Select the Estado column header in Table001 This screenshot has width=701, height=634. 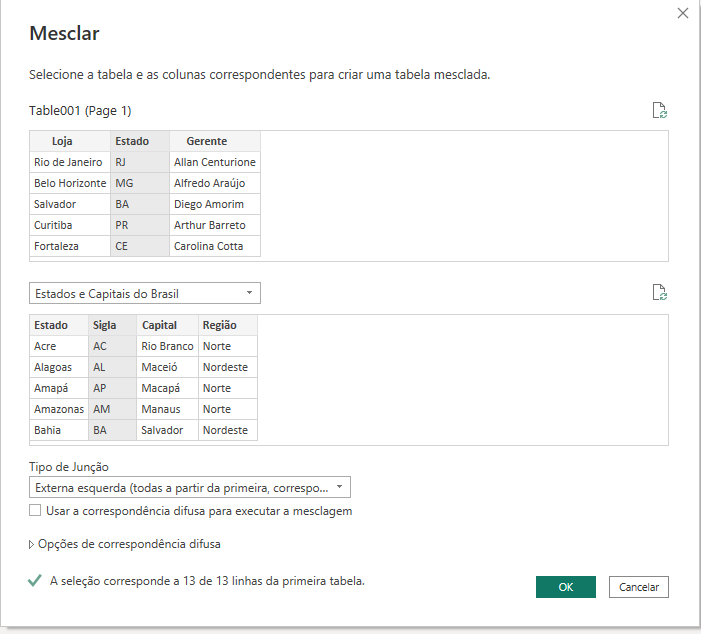(132, 141)
